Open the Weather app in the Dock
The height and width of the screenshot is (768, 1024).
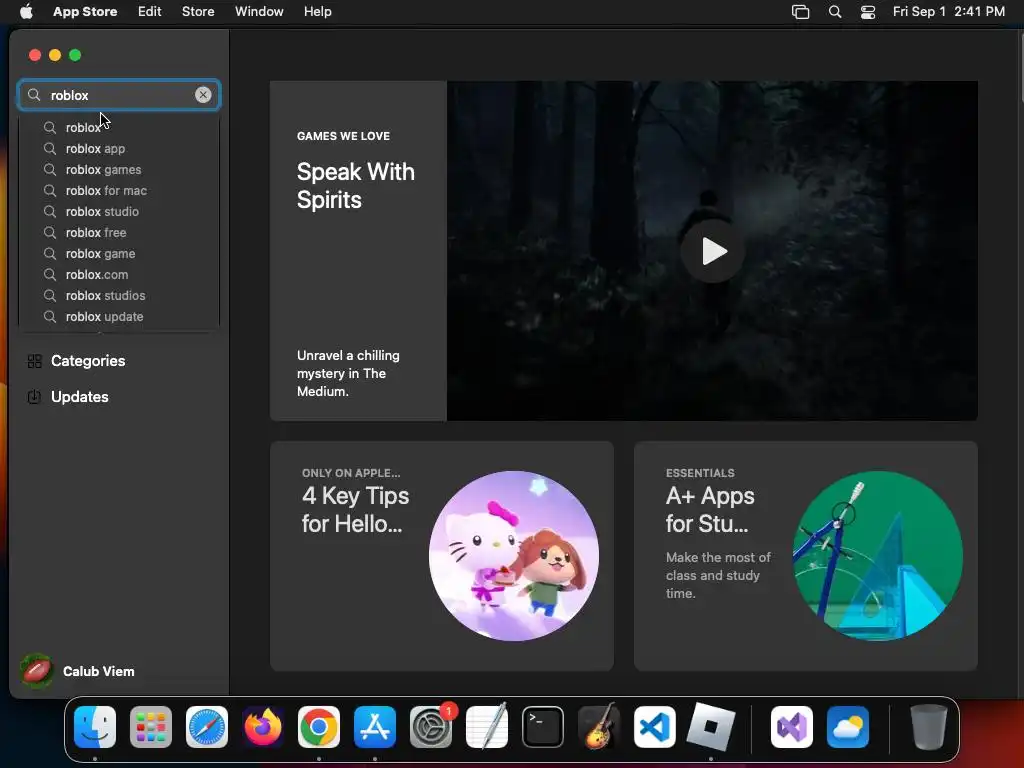tap(848, 726)
